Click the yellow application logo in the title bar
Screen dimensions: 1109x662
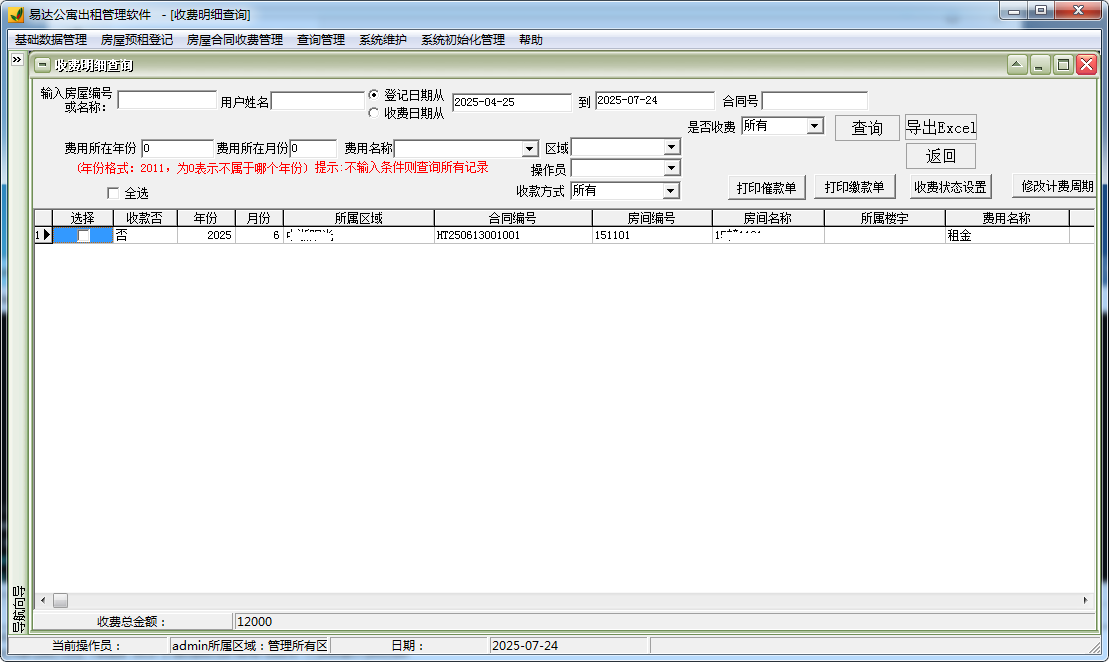click(x=14, y=11)
